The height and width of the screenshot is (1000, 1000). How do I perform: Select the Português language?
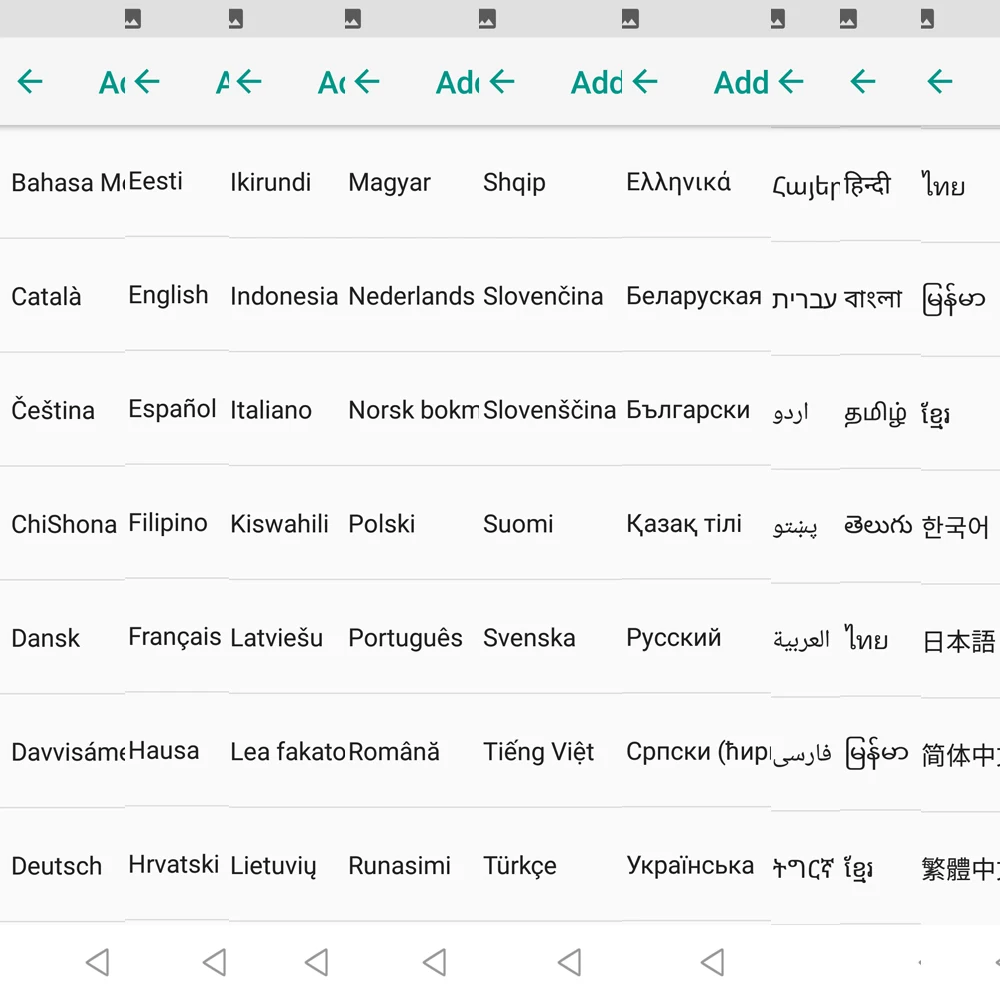point(405,638)
